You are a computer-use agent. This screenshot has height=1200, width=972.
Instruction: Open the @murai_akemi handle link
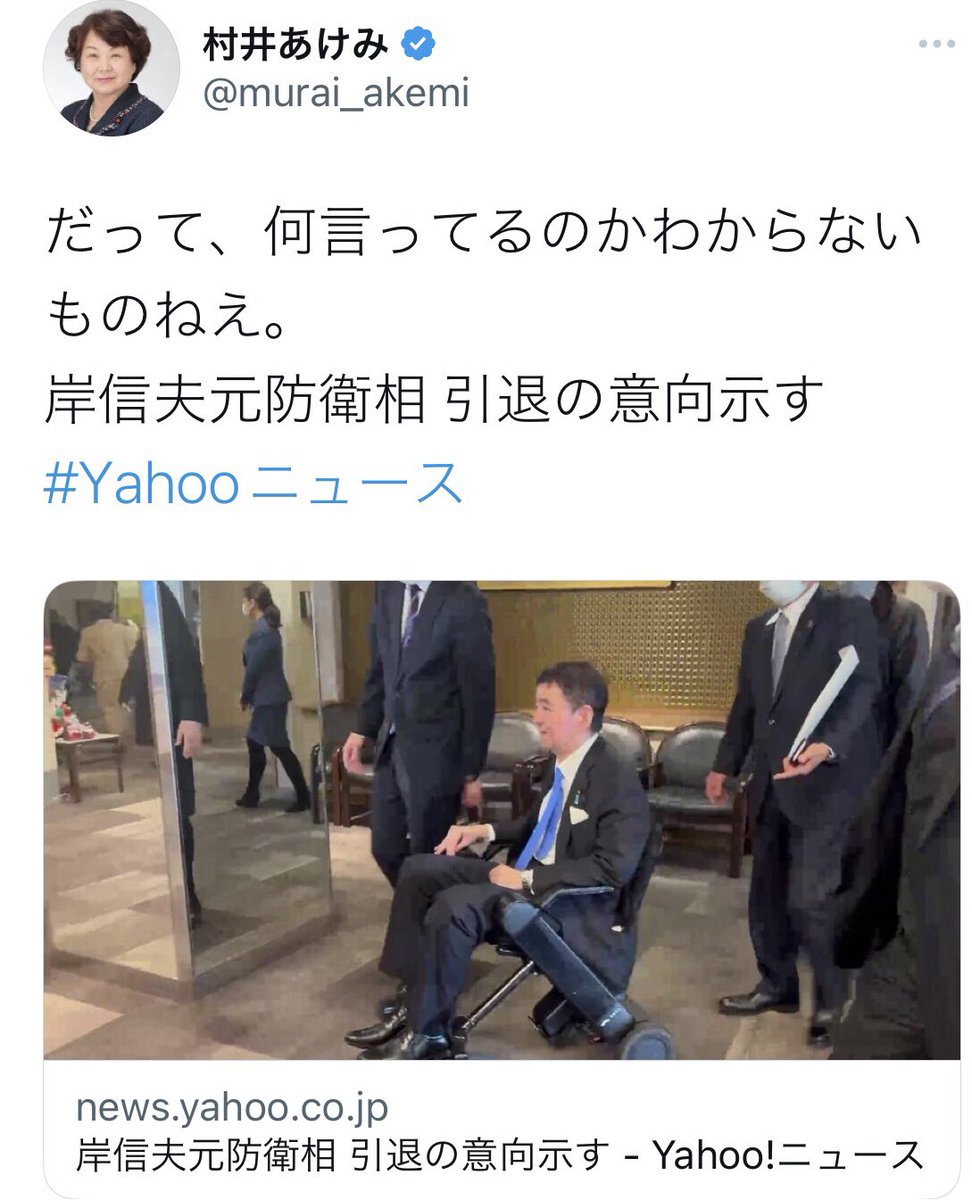pos(335,95)
